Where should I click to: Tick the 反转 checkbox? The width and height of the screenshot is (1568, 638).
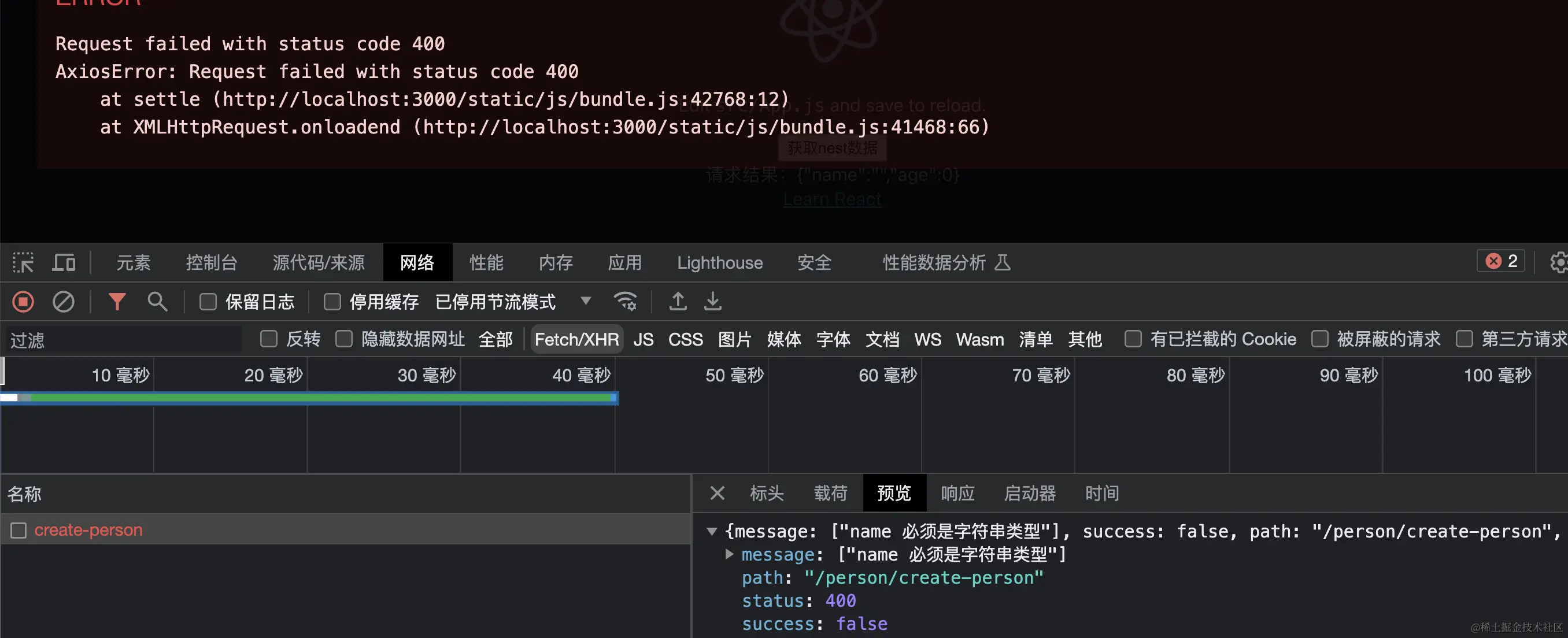point(268,339)
